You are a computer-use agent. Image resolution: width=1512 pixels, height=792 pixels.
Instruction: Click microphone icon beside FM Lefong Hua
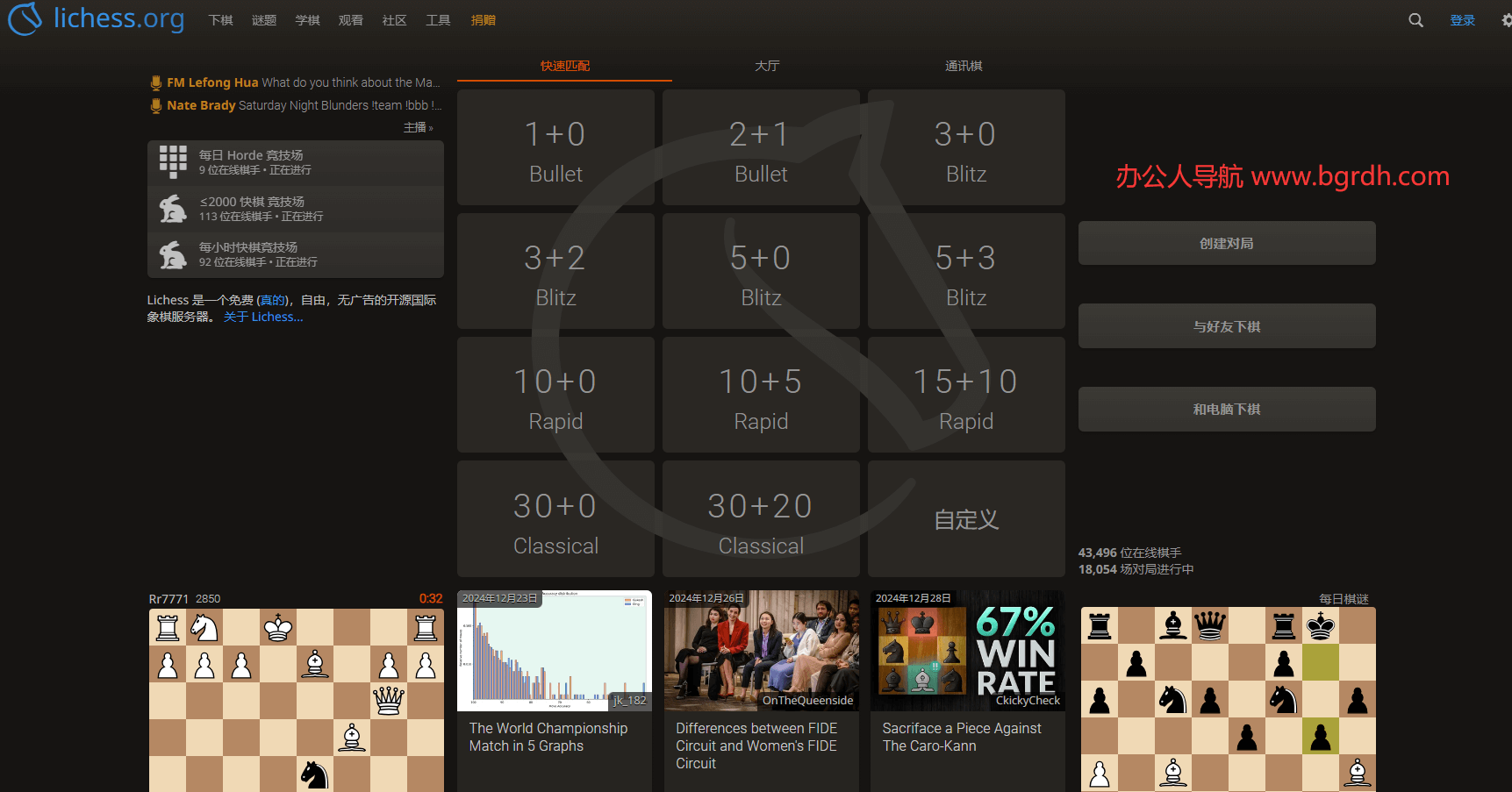(x=156, y=82)
